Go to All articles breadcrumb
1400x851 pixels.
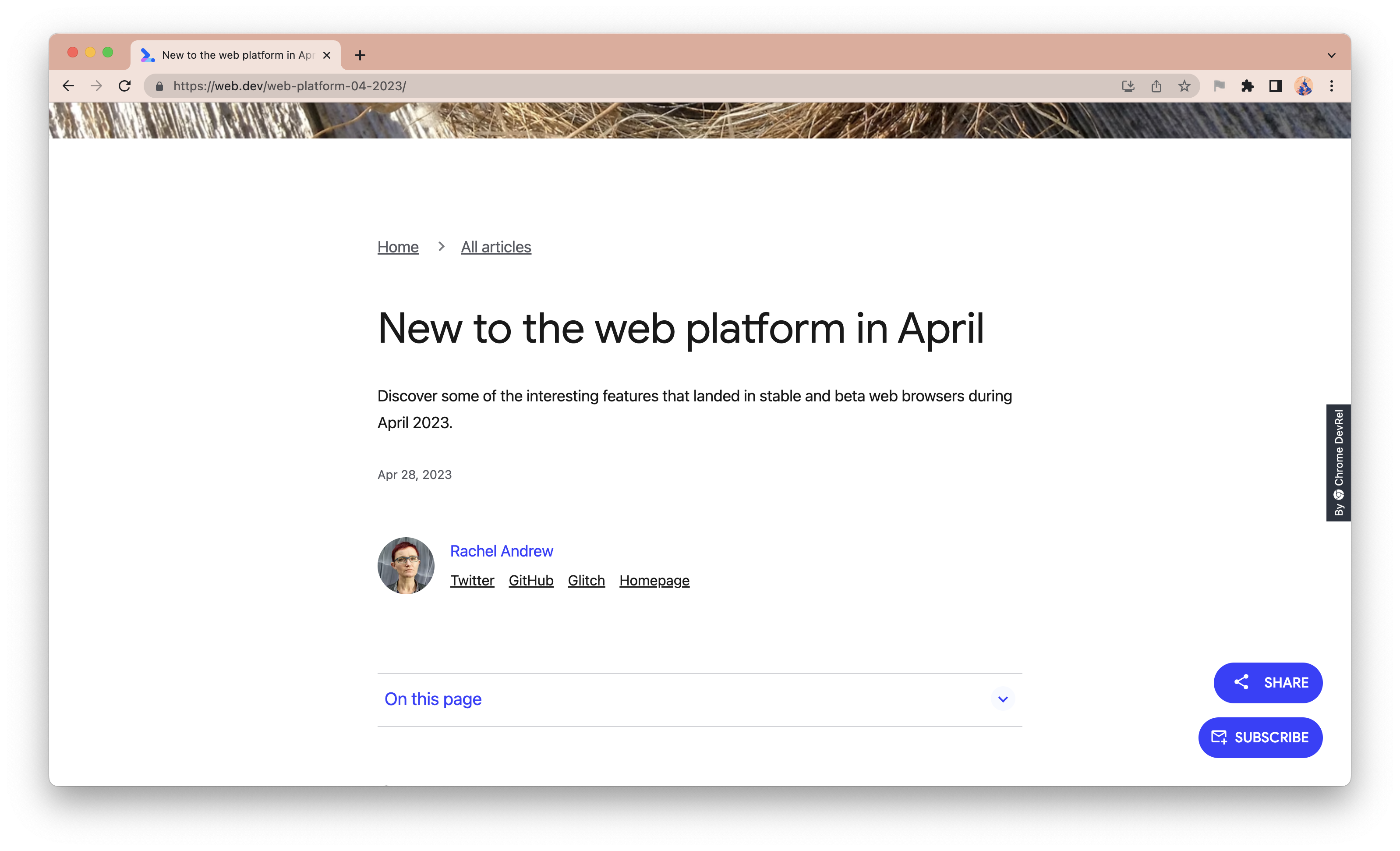point(495,247)
